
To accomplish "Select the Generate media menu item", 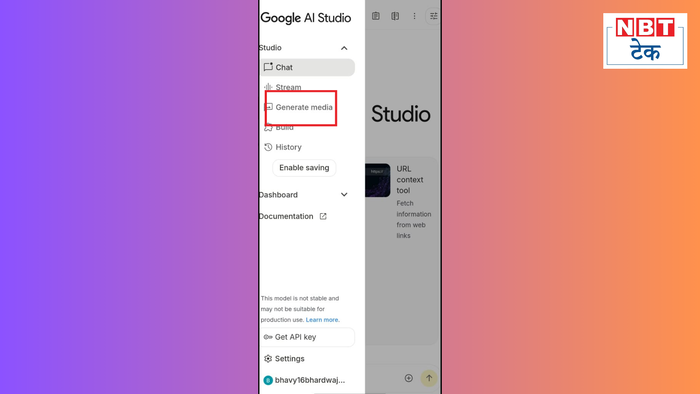I will [x=299, y=107].
